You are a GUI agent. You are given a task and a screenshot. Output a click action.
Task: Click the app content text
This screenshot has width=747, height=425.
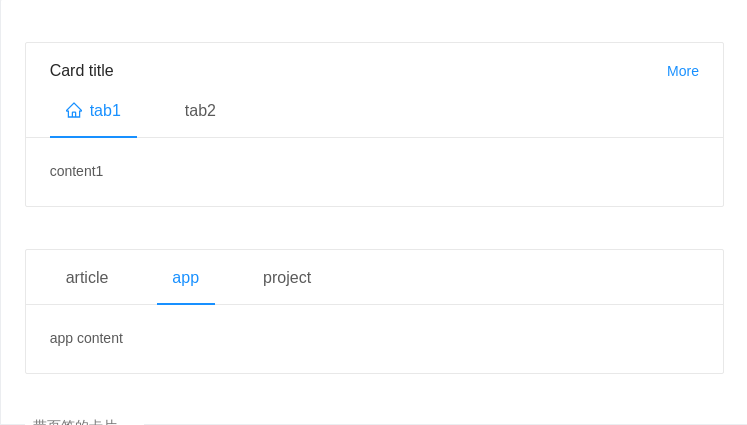pyautogui.click(x=86, y=338)
